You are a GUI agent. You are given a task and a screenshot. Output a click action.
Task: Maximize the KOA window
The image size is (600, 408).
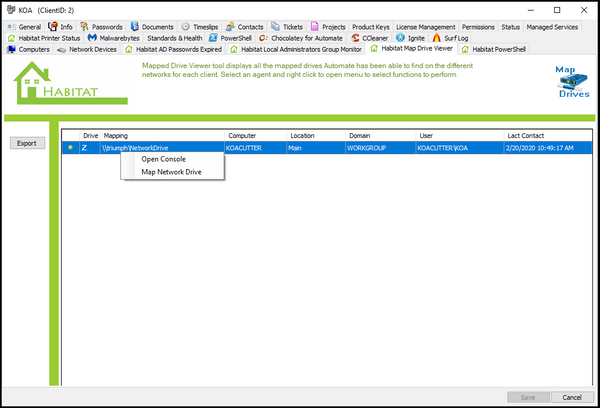[x=557, y=10]
